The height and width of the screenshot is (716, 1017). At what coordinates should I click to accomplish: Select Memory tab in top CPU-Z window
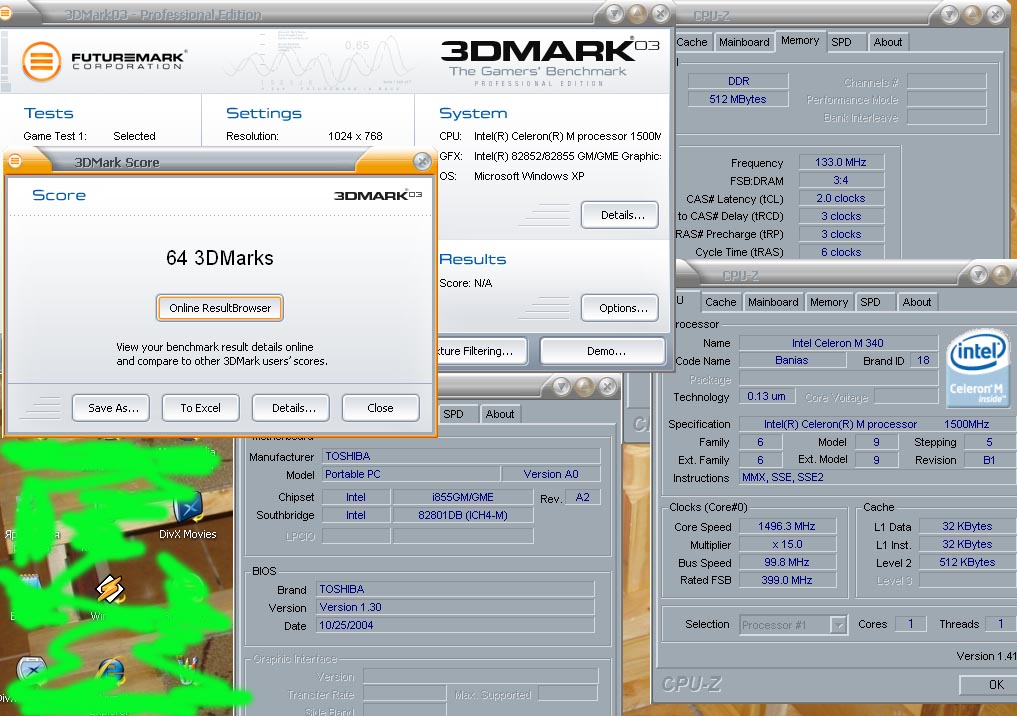click(x=800, y=41)
